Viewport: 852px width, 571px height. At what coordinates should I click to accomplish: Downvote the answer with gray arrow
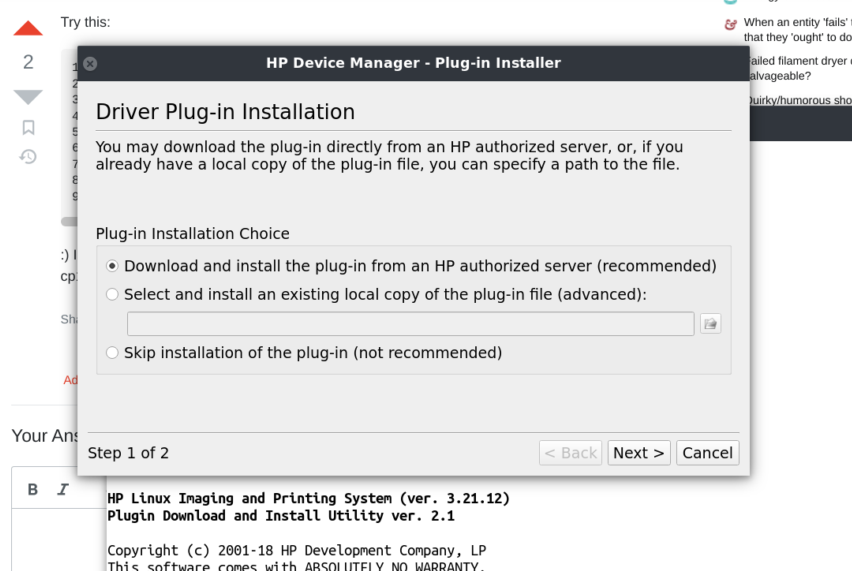click(x=28, y=97)
